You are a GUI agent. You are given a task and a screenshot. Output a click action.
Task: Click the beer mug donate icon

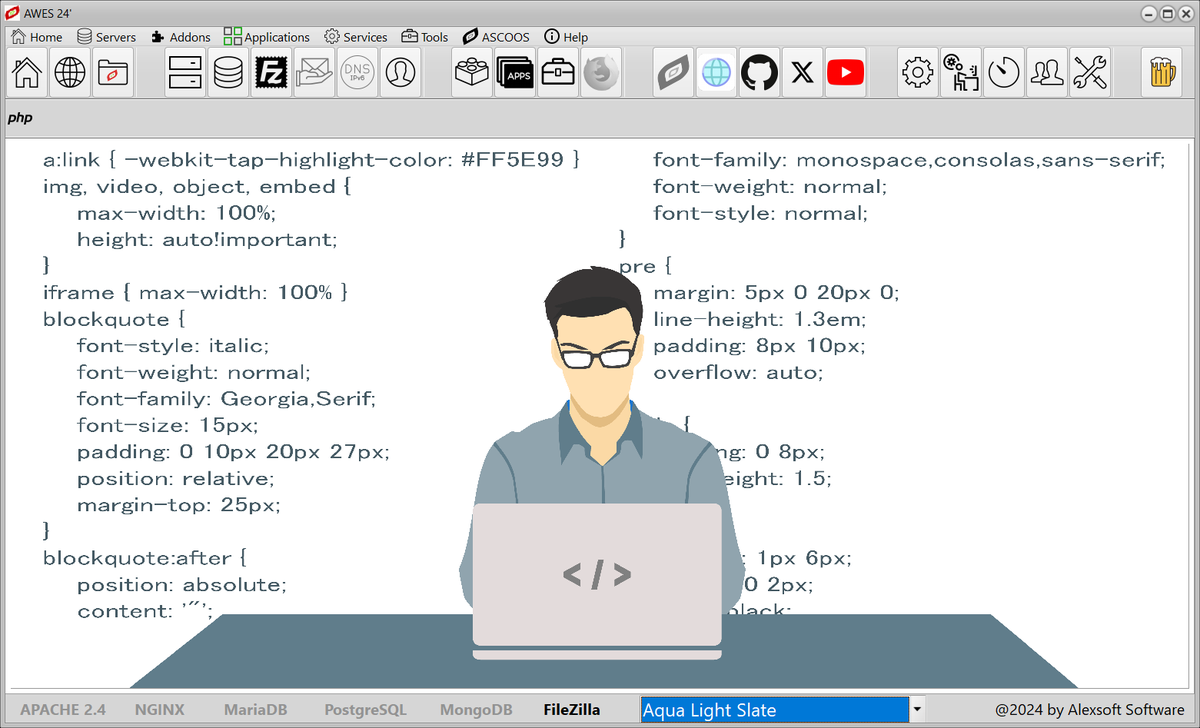click(x=1161, y=73)
